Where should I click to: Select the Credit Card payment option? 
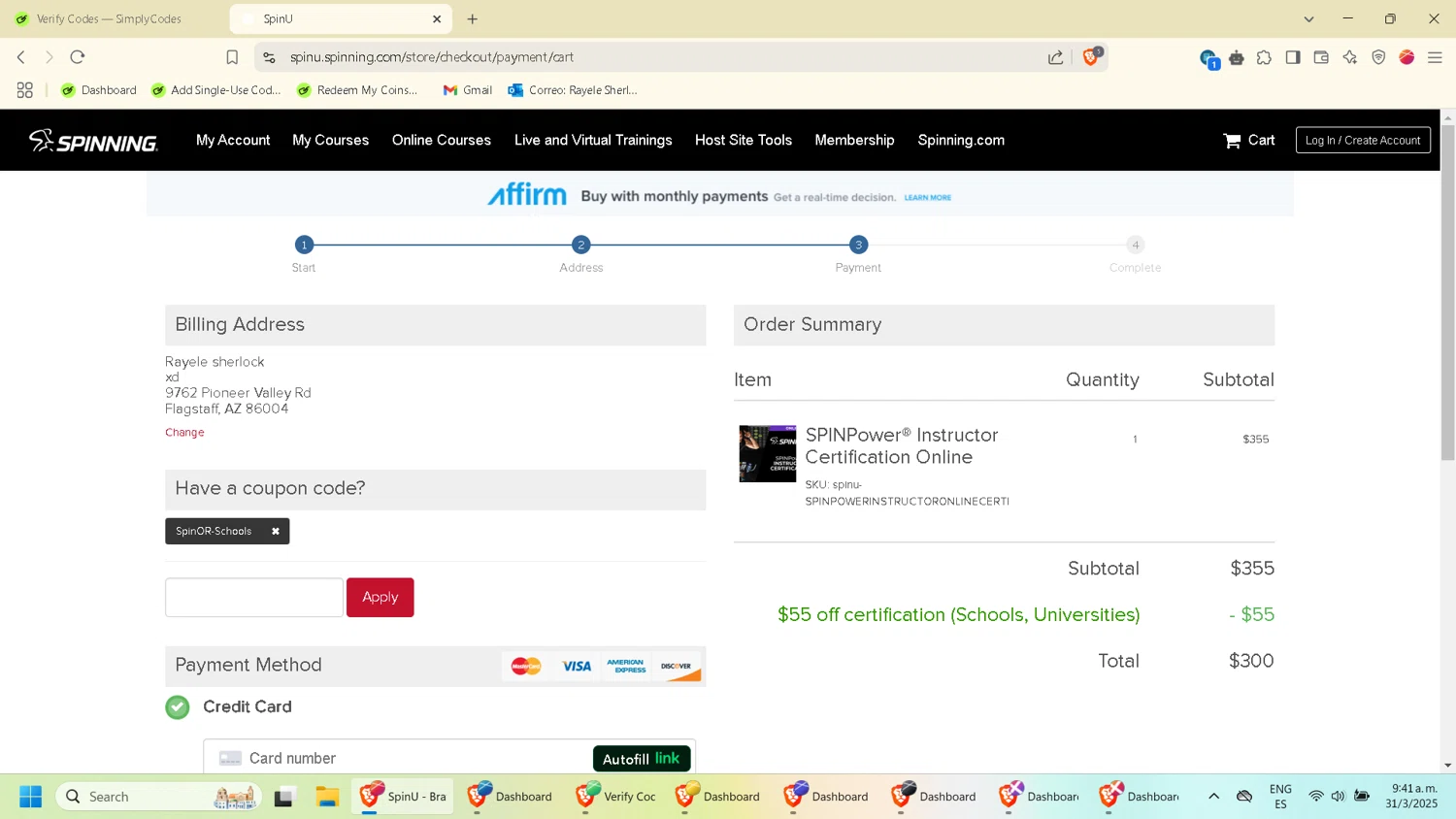point(178,707)
